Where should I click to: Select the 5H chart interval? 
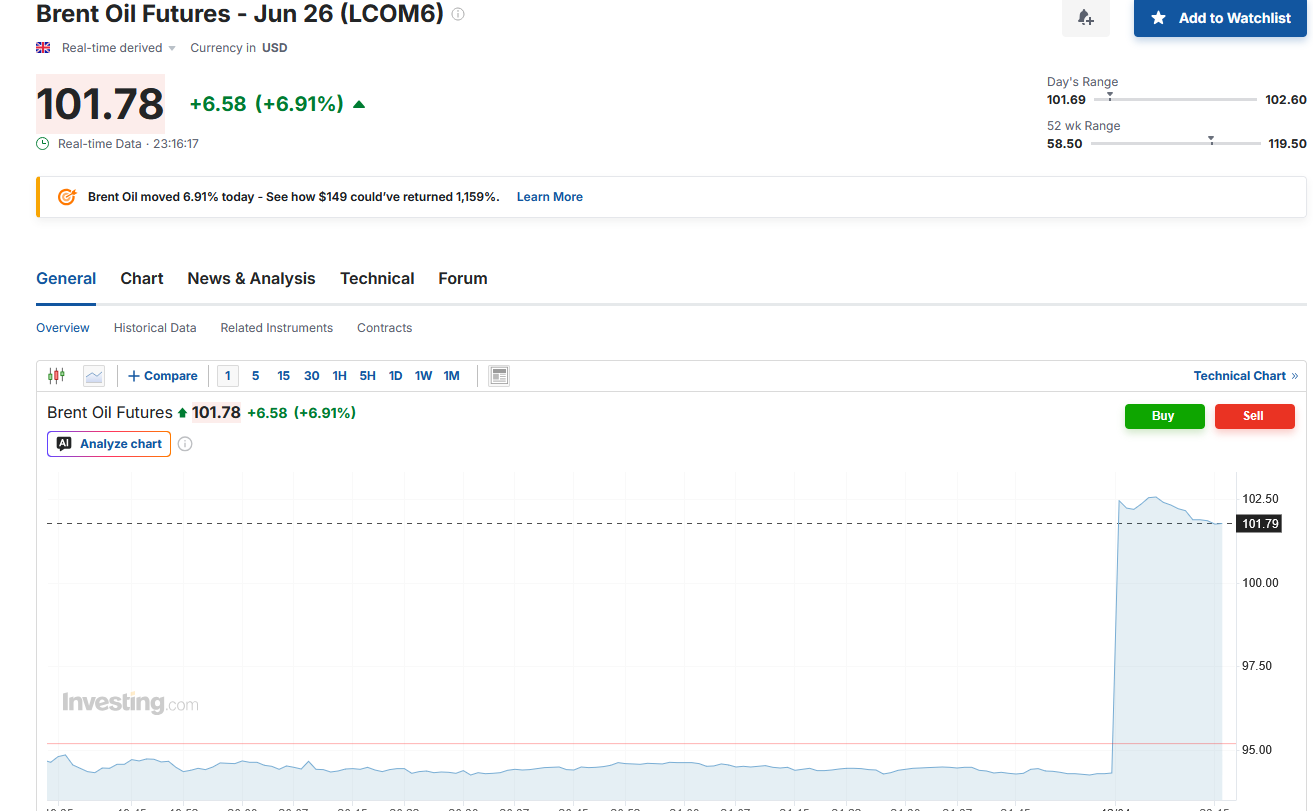point(368,376)
